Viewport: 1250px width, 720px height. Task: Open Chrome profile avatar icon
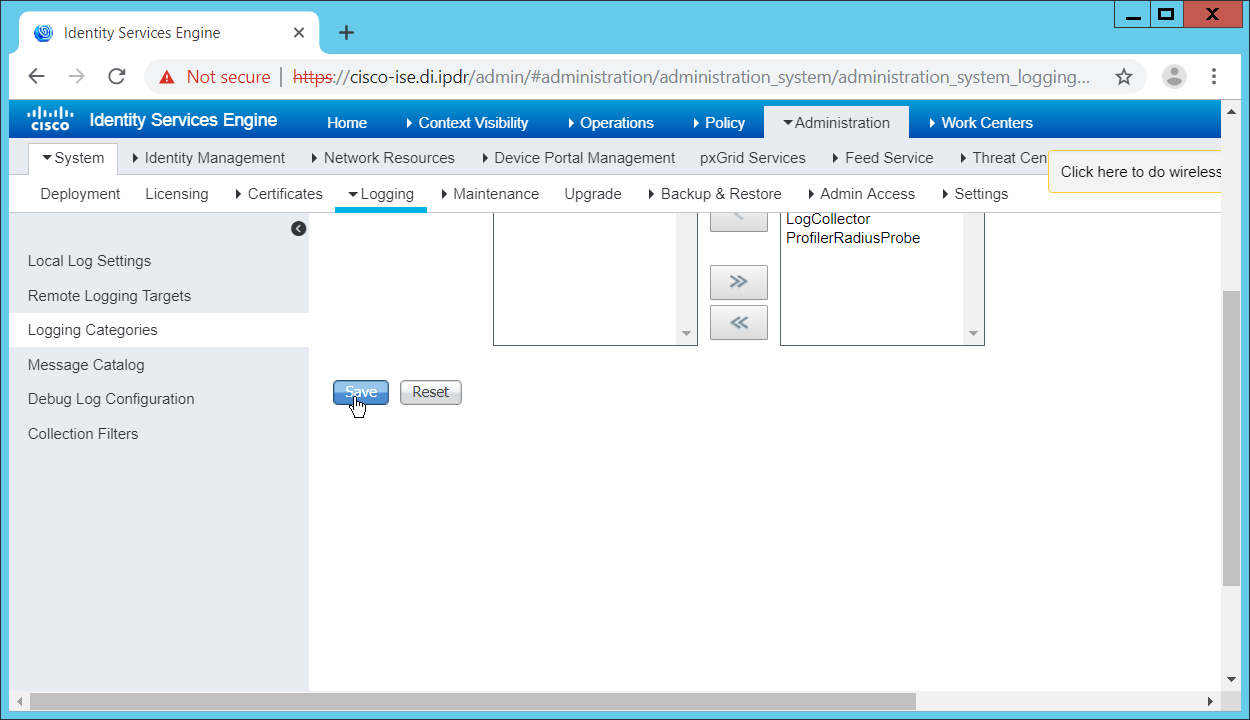[1174, 77]
